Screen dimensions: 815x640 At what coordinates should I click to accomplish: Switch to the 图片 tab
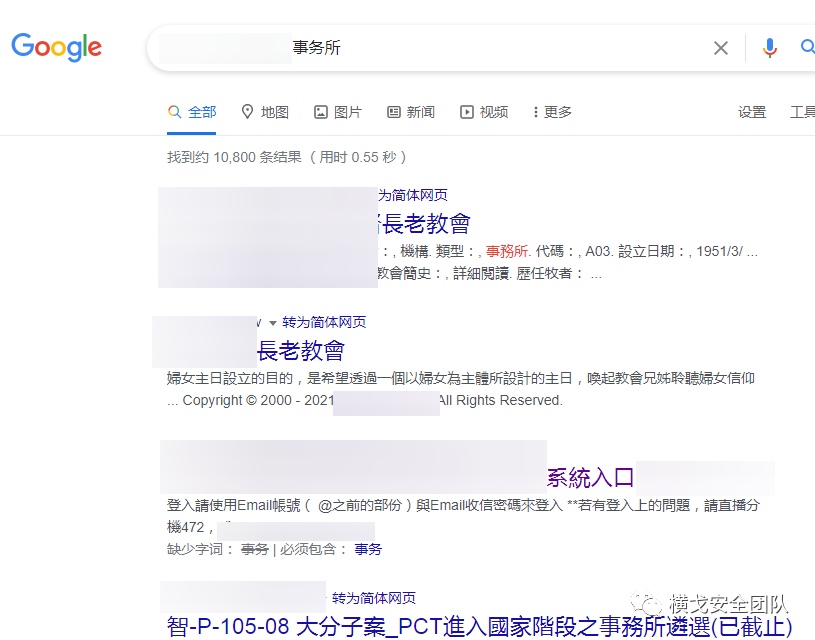tap(338, 112)
